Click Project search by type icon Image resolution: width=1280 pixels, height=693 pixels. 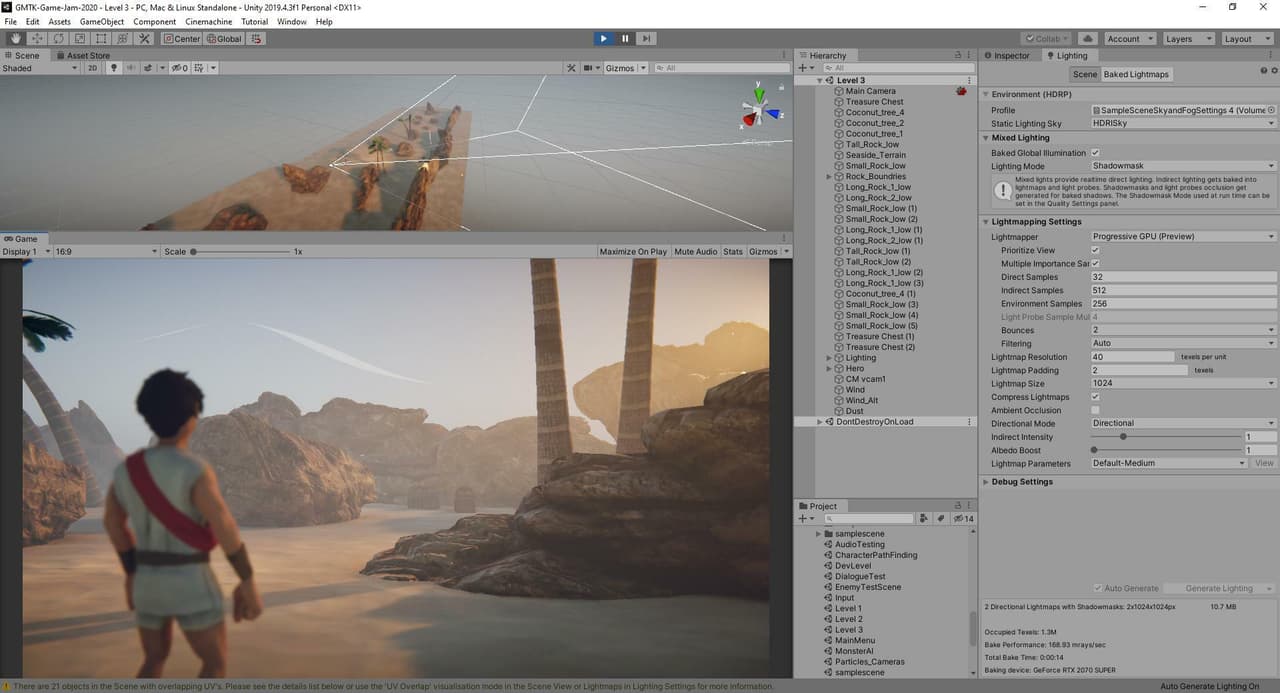pos(924,519)
